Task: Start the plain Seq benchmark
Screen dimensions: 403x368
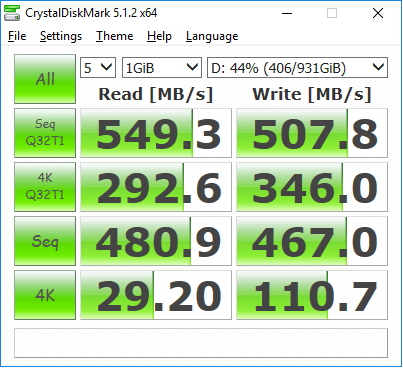Action: (x=45, y=241)
